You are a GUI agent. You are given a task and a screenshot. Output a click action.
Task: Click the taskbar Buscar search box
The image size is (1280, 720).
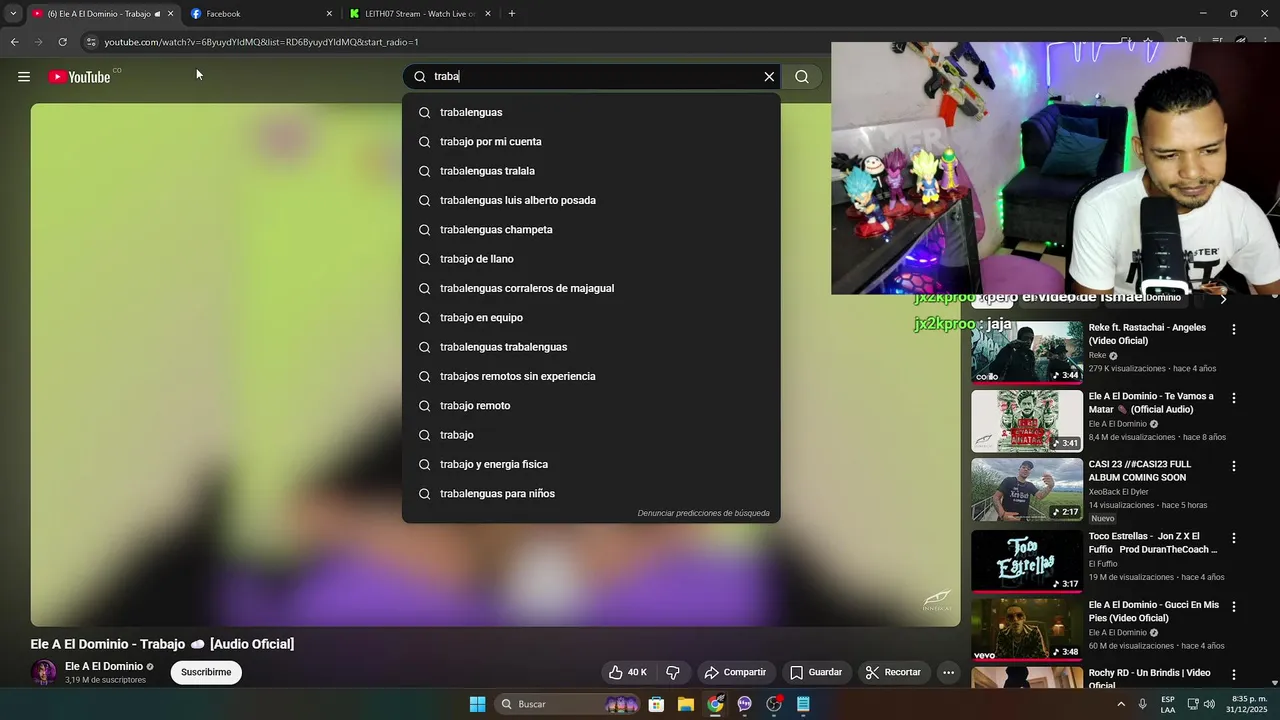(567, 704)
